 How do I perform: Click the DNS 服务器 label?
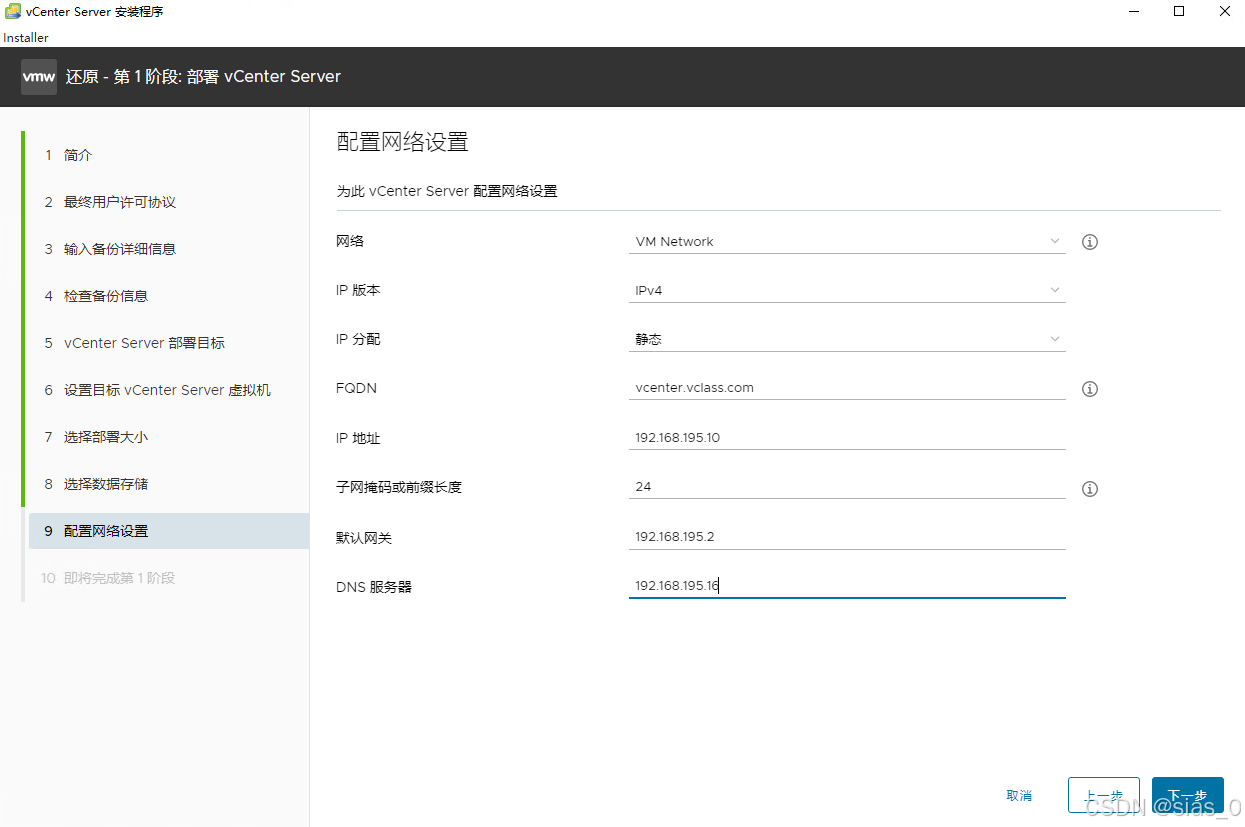(x=374, y=587)
